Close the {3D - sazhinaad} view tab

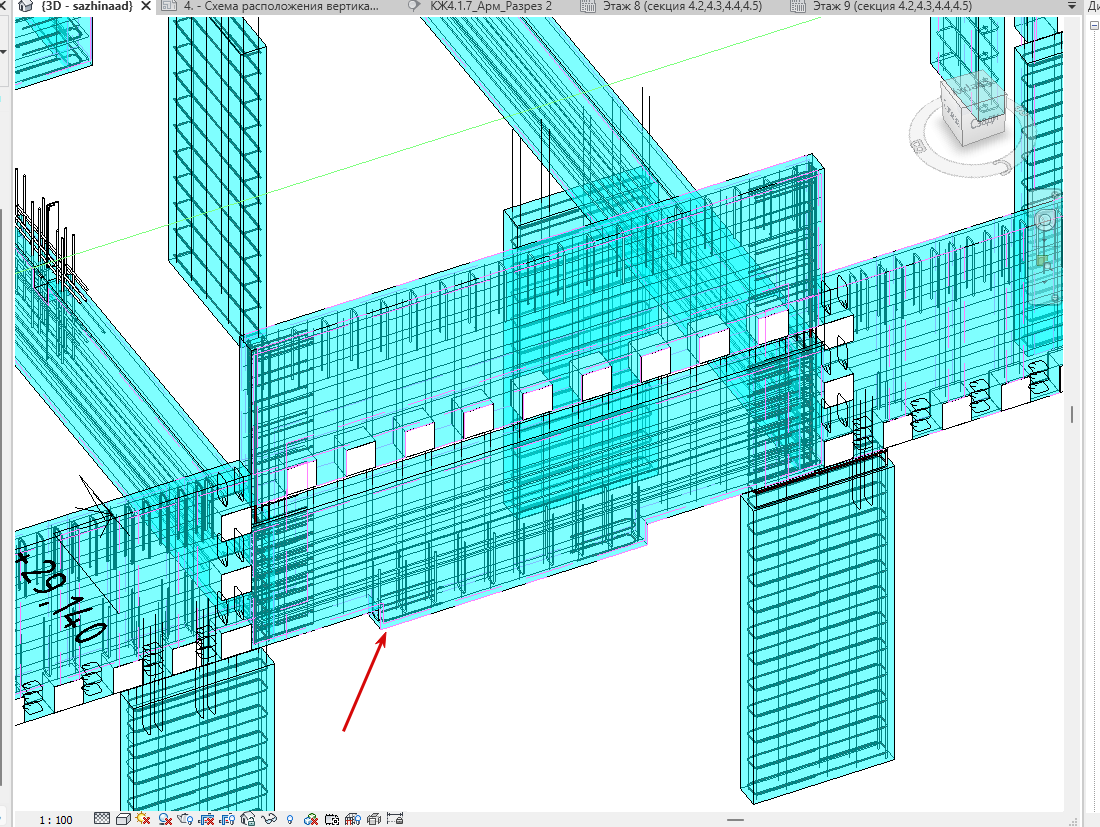[x=146, y=6]
